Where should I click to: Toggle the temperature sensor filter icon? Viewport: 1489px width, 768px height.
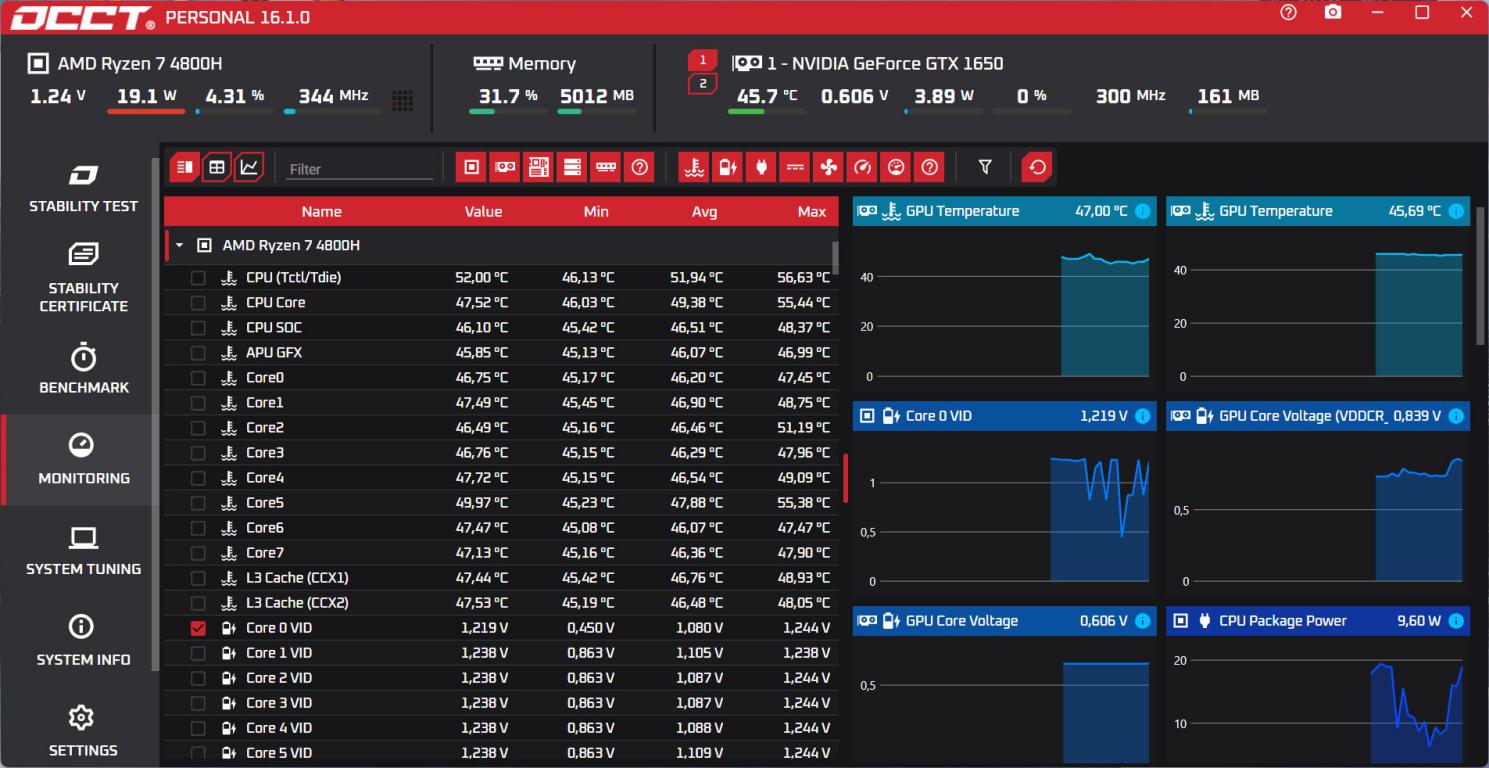(x=693, y=167)
